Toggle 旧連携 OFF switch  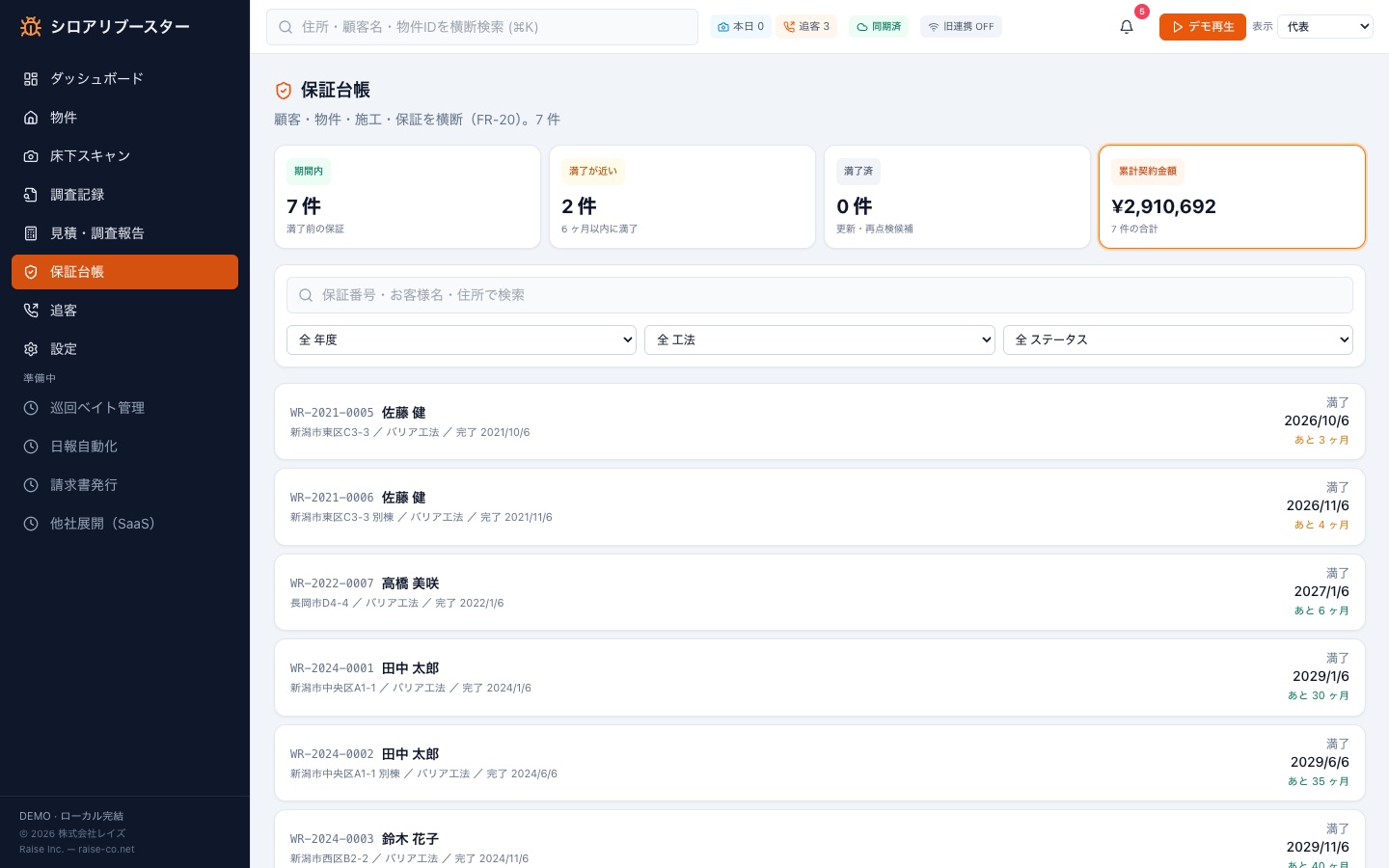coord(961,27)
